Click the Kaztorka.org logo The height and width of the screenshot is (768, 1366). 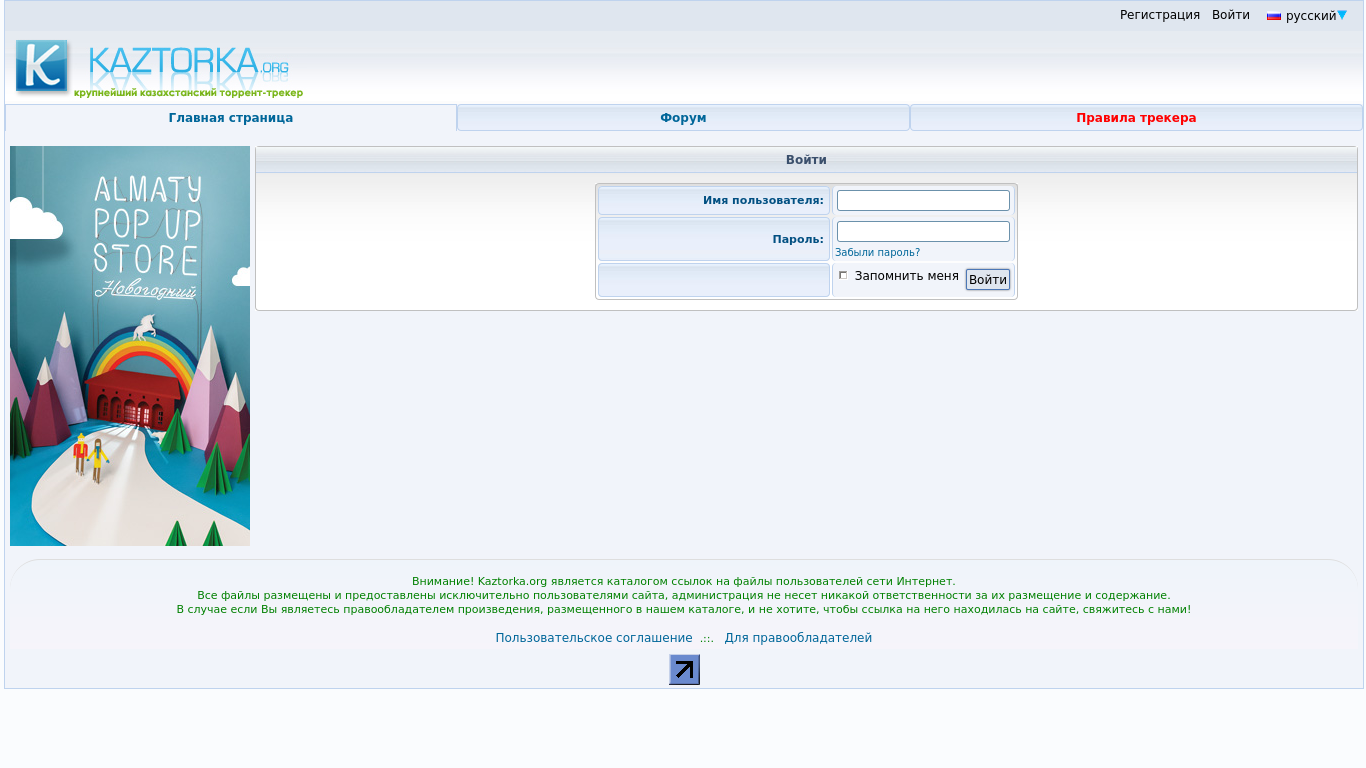[159, 68]
